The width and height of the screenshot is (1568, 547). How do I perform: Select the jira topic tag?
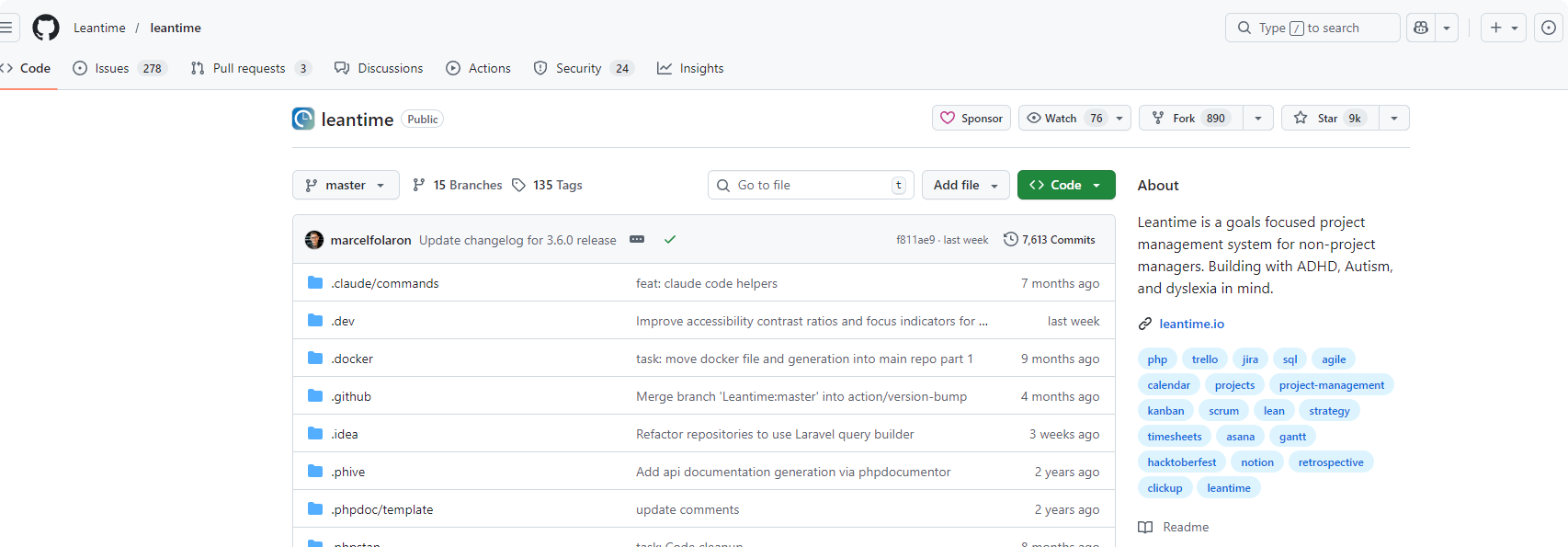pyautogui.click(x=1250, y=359)
